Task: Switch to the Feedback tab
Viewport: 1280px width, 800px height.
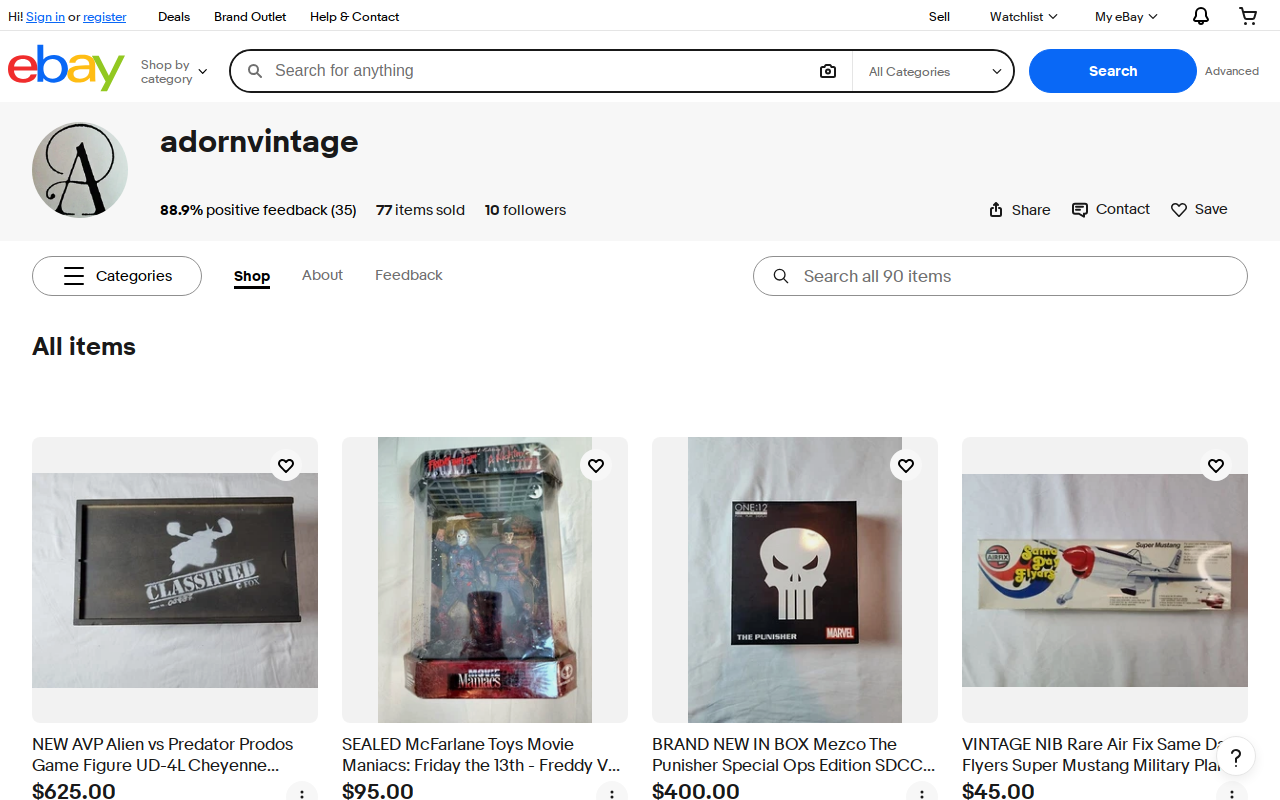Action: click(x=409, y=275)
